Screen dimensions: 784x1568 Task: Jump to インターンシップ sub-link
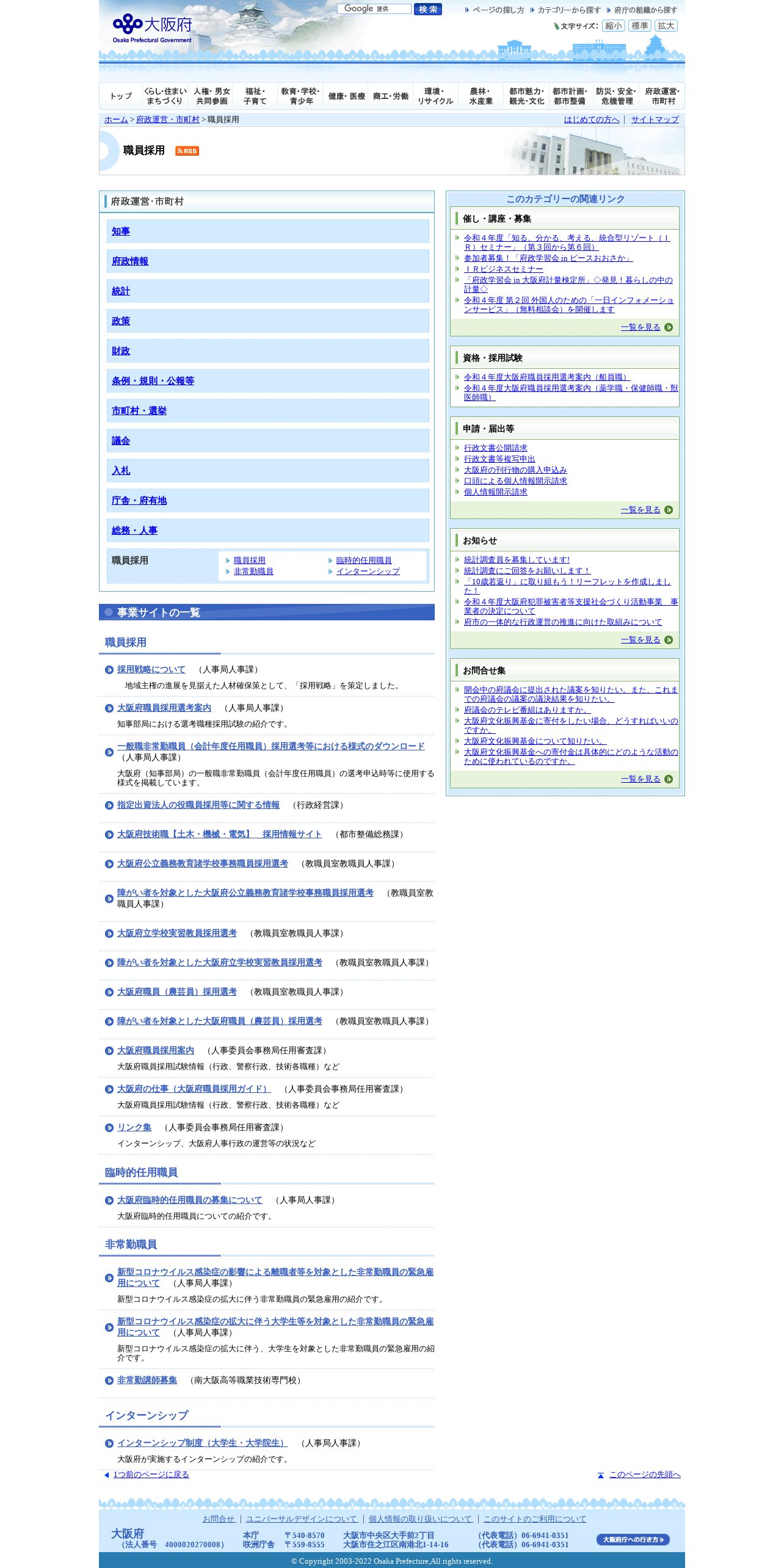tap(368, 572)
